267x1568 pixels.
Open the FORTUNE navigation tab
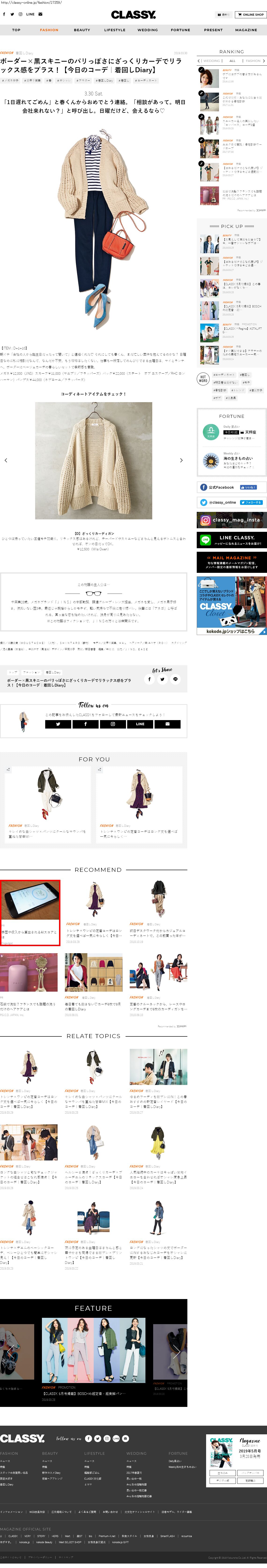point(180,30)
